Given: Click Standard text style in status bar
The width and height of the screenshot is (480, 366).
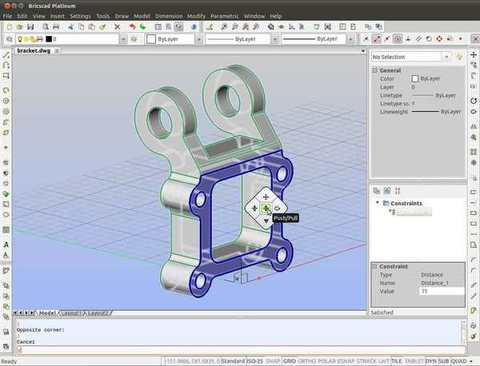Looking at the screenshot, I should (233, 361).
